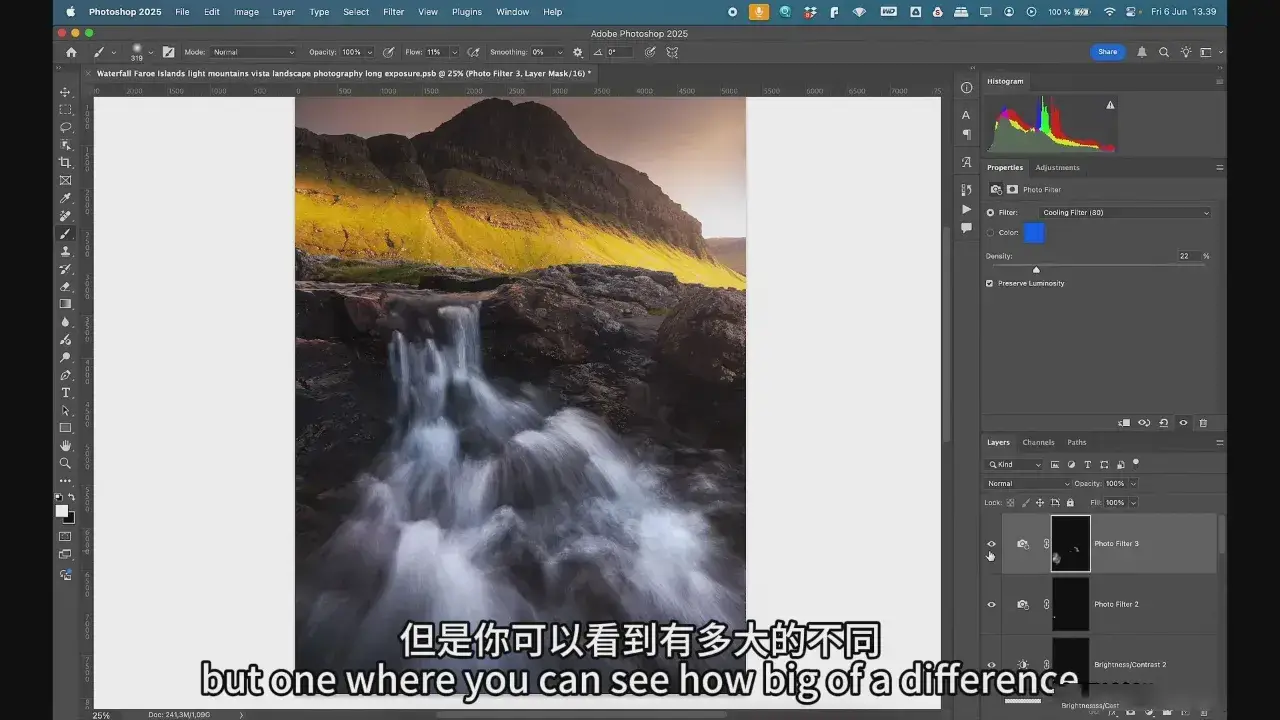Select the Rectangular Marquee tool
The height and width of the screenshot is (720, 1280).
point(66,109)
